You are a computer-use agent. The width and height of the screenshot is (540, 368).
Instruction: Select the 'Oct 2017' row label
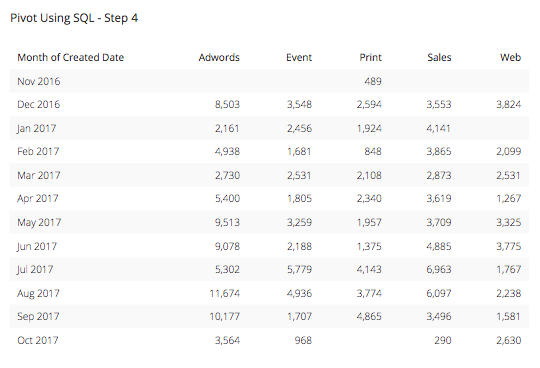[x=38, y=340]
